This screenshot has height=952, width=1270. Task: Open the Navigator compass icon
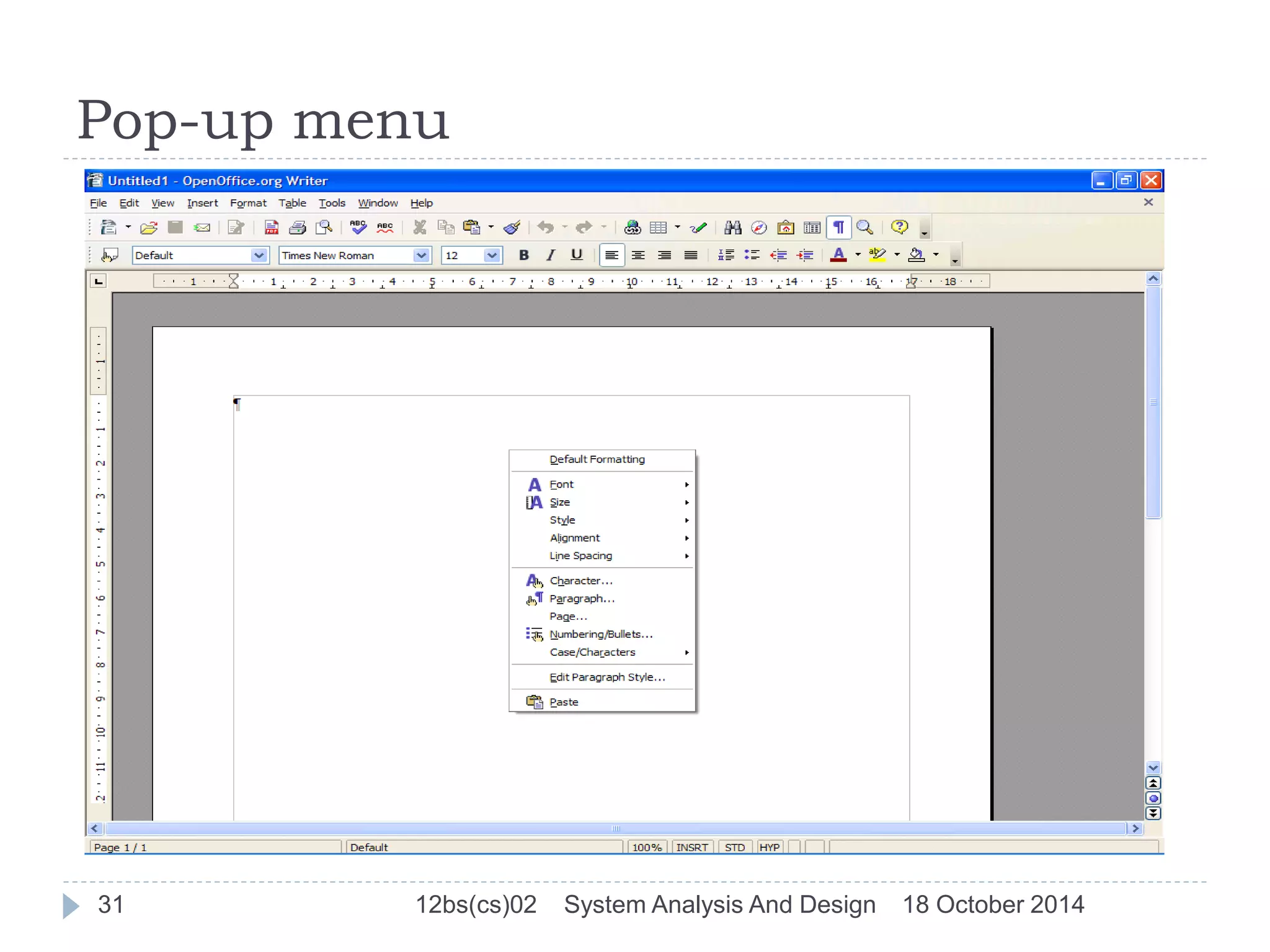click(759, 227)
